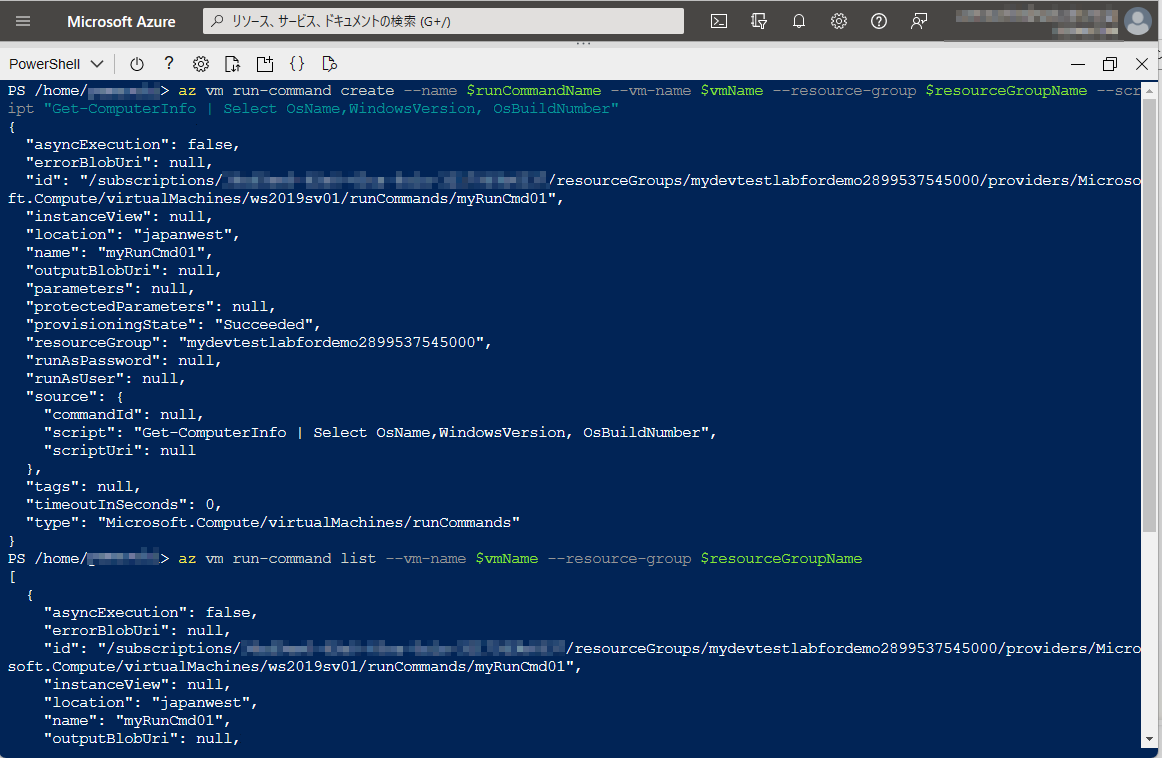Screen dimensions: 1162x758
Task: Open the Azure portal settings gear
Action: (838, 20)
